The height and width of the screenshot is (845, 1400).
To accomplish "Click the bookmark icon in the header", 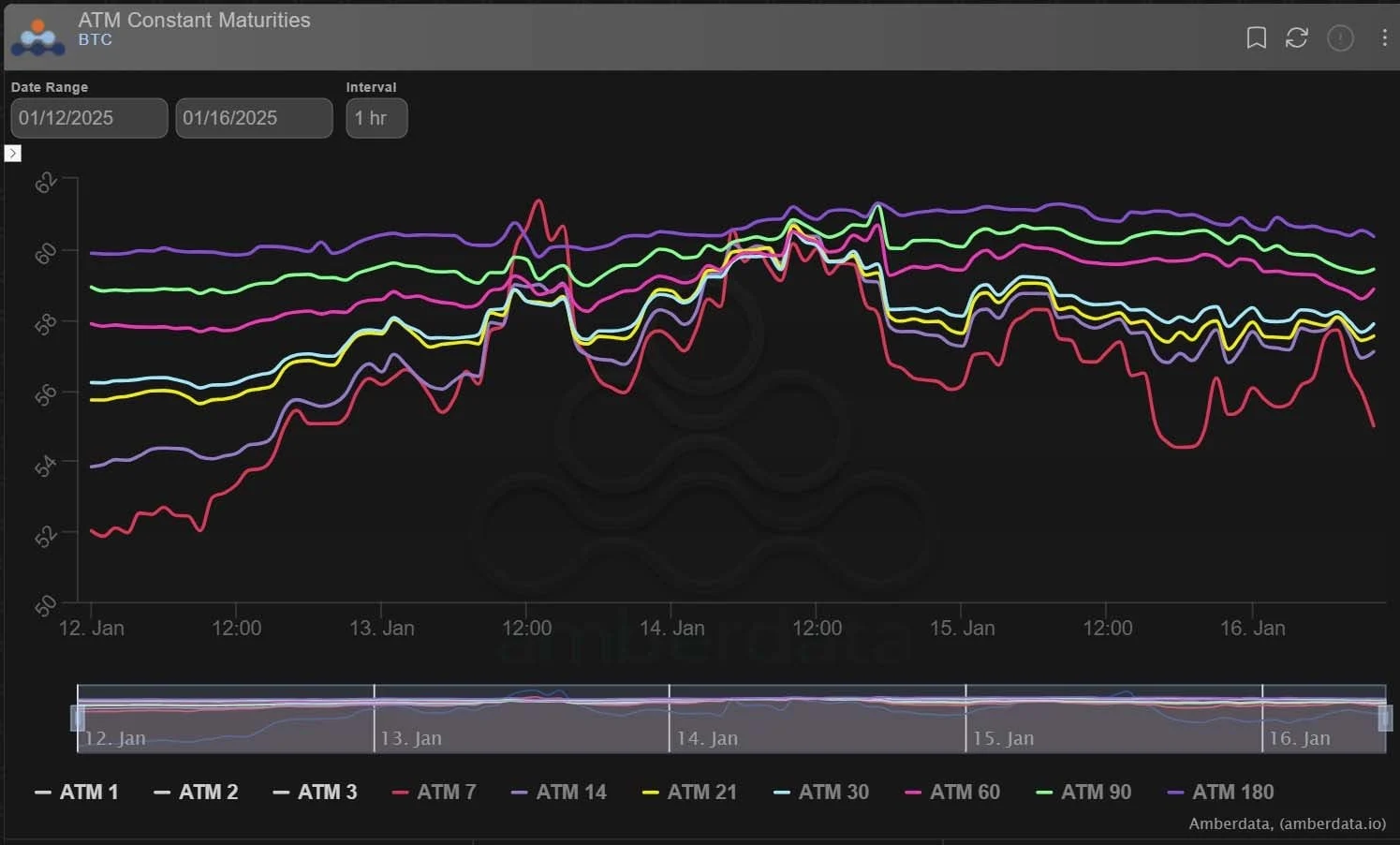I will coord(1256,37).
